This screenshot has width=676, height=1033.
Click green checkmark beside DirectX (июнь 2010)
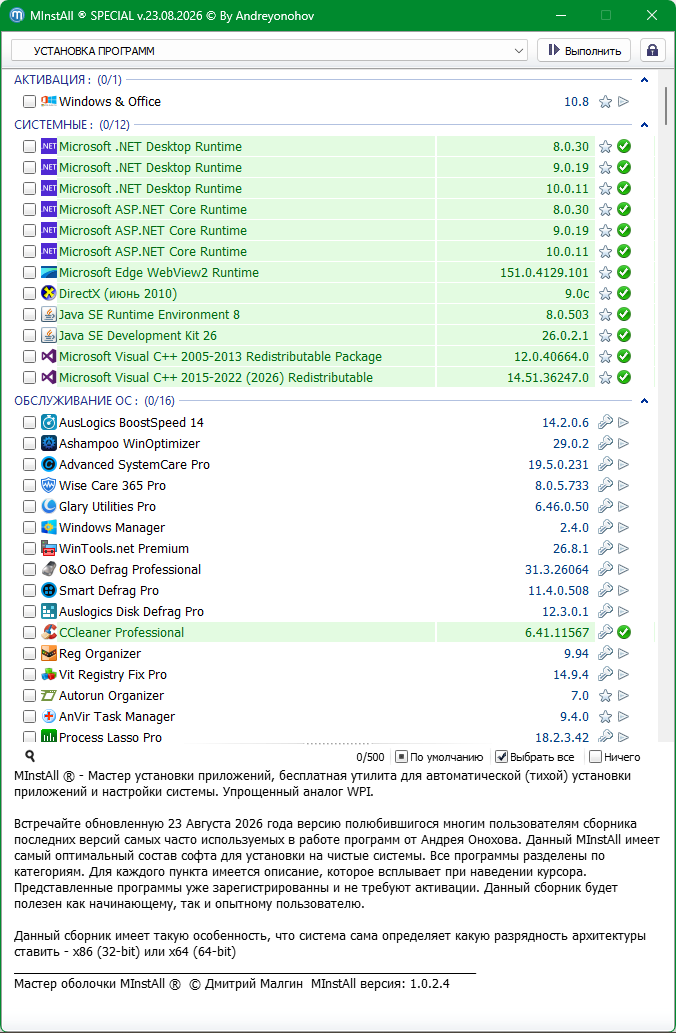tap(623, 293)
